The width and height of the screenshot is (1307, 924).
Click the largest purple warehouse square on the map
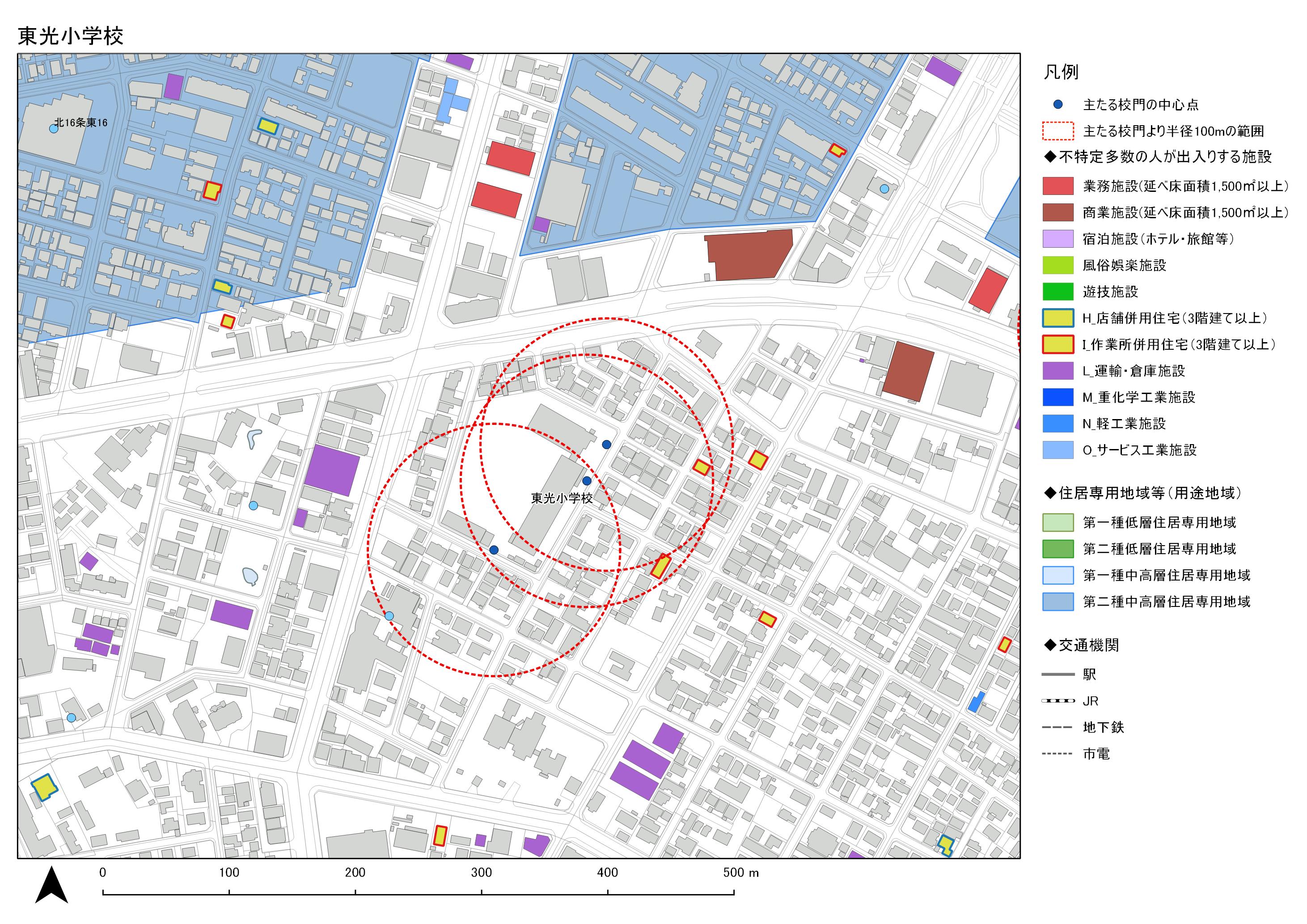[332, 470]
